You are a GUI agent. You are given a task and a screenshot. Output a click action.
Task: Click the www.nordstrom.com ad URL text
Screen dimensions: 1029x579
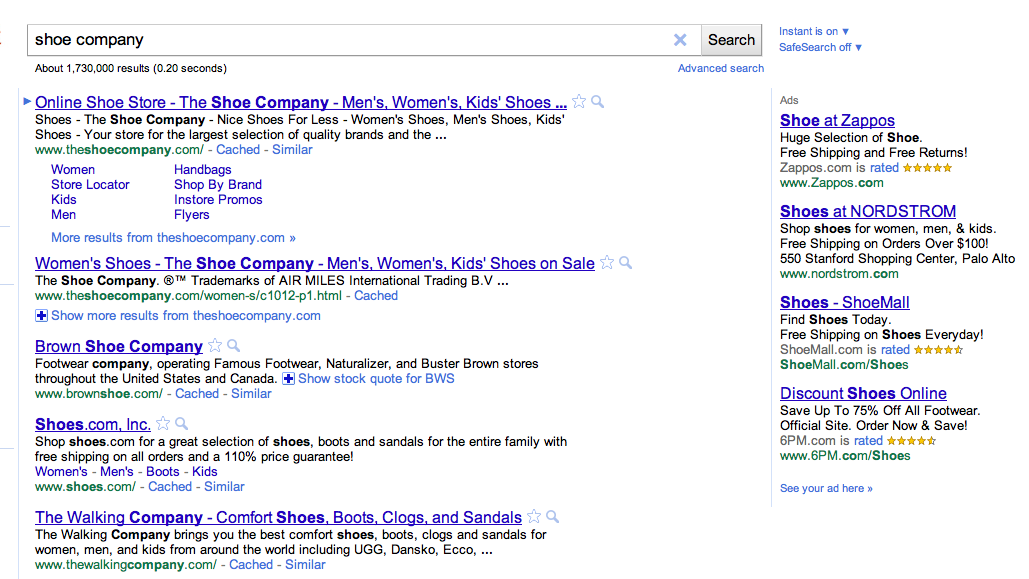(839, 274)
